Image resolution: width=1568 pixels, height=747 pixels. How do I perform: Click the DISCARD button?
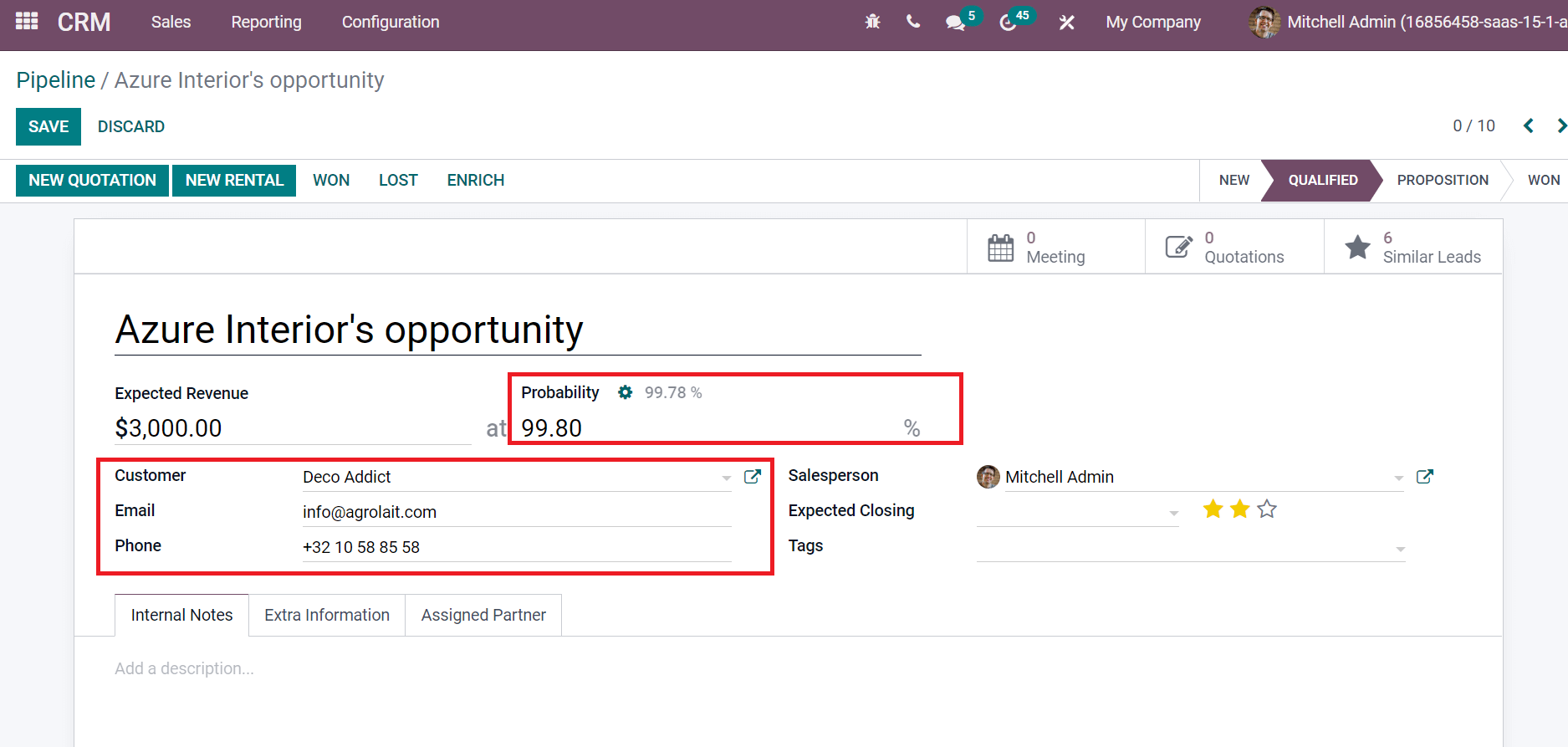131,126
